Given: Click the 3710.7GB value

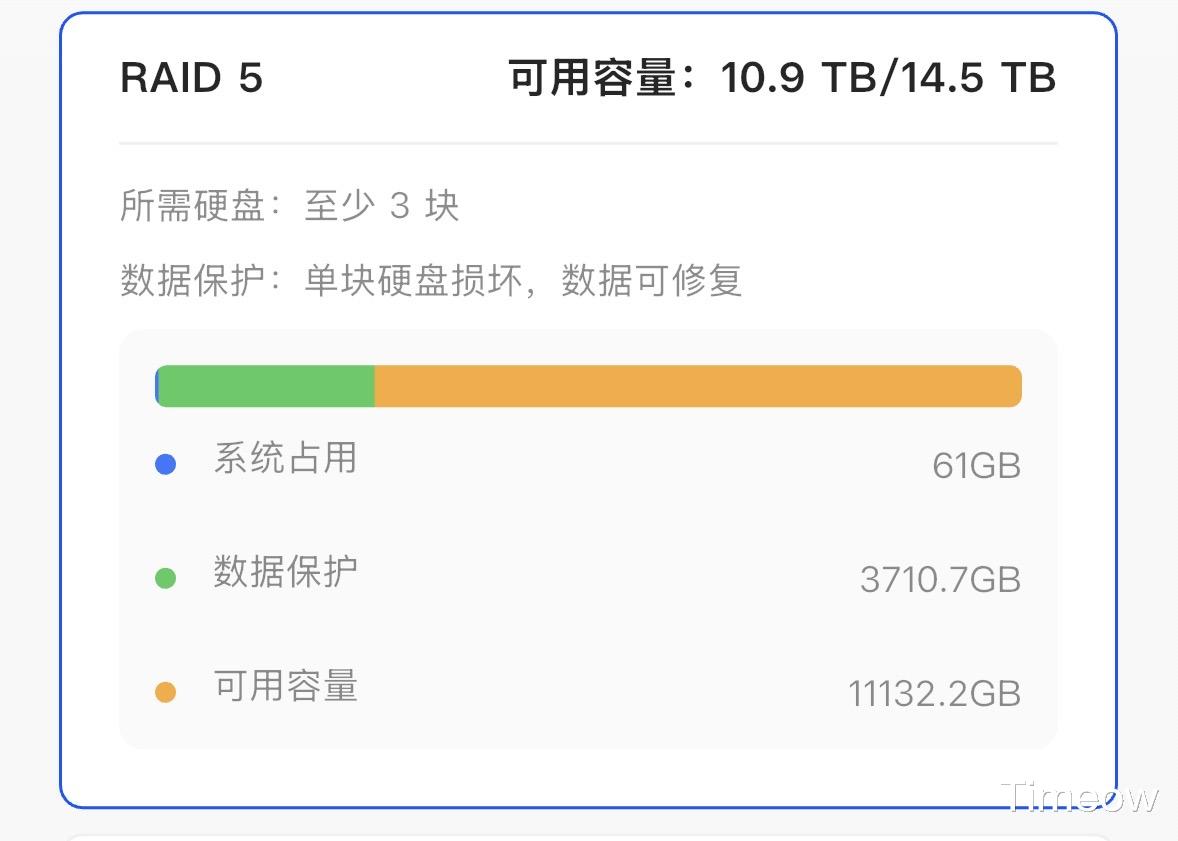Looking at the screenshot, I should pyautogui.click(x=940, y=580).
